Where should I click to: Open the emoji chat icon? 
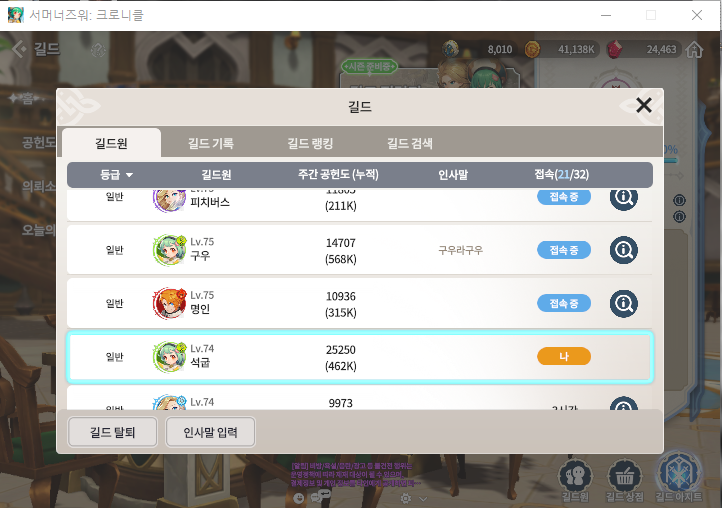coord(298,498)
